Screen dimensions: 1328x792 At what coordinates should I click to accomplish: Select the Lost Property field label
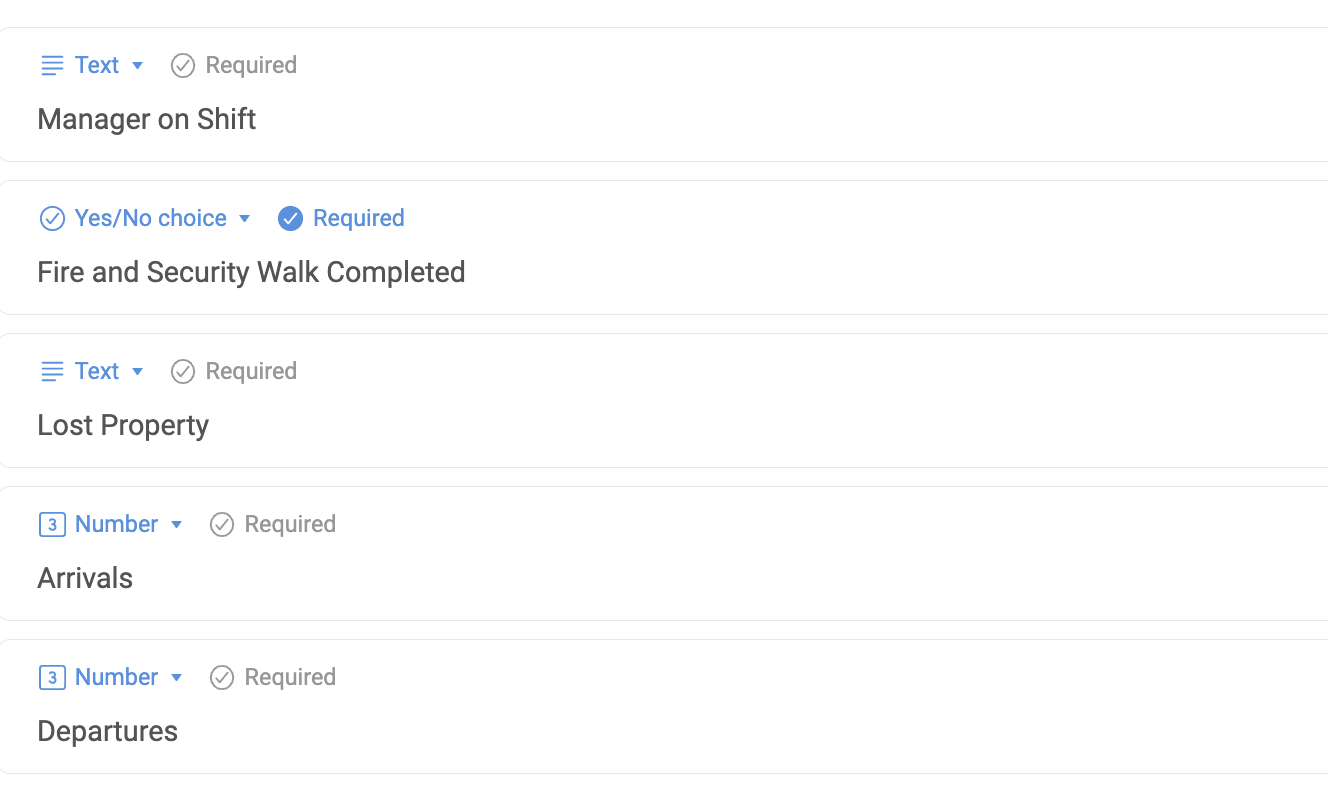coord(123,426)
